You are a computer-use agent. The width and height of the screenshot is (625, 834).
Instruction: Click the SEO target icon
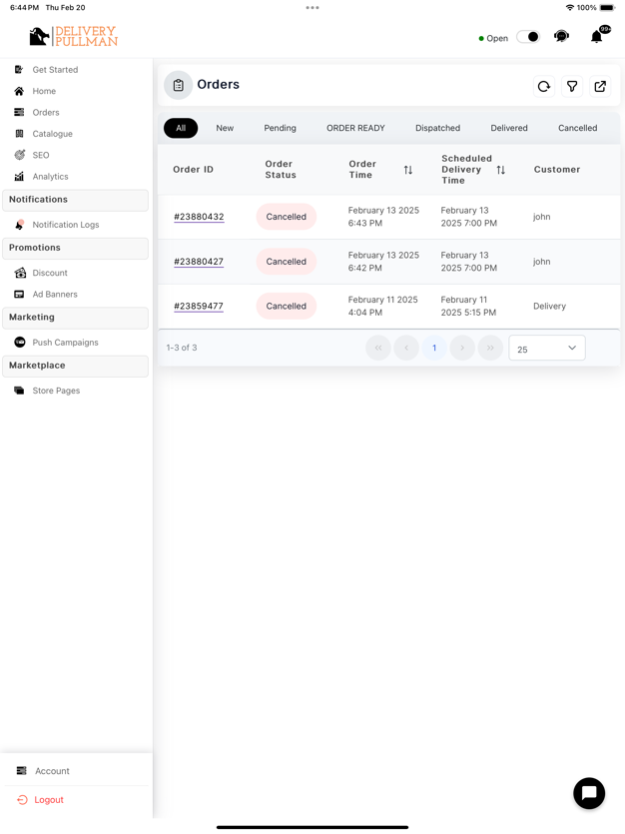[x=19, y=155]
